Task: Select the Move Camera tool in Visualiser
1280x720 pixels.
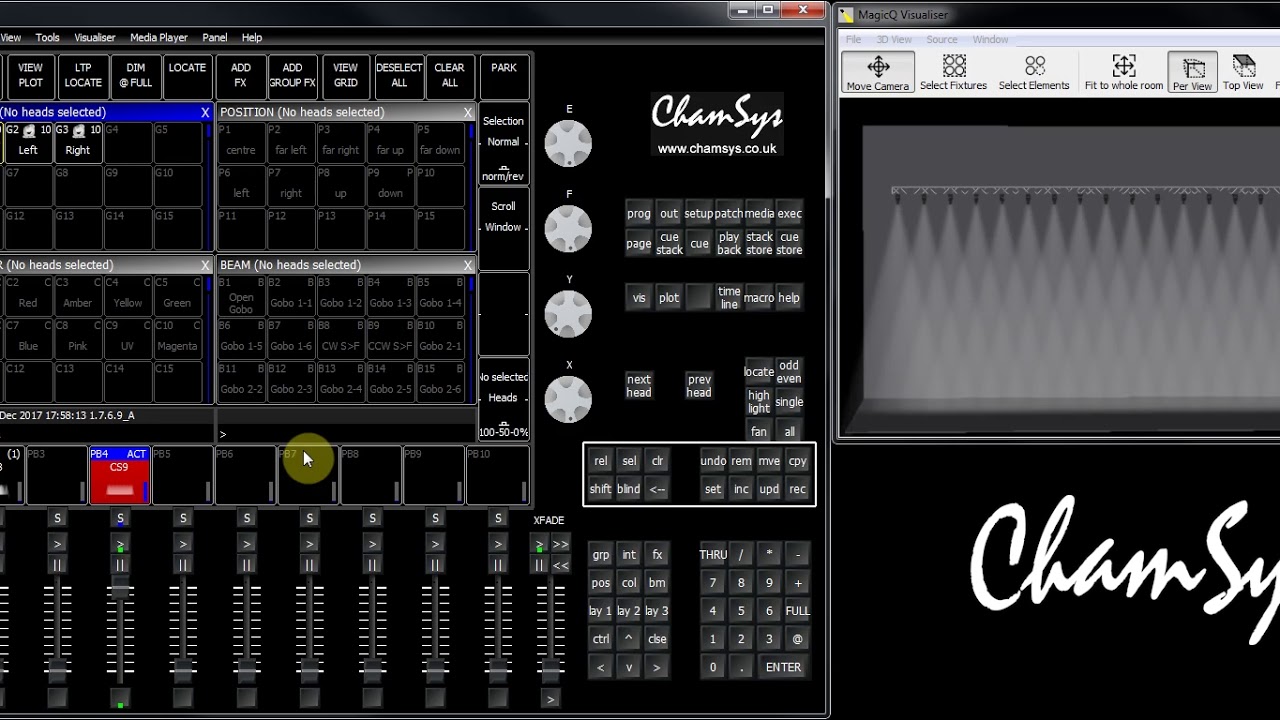Action: tap(878, 73)
